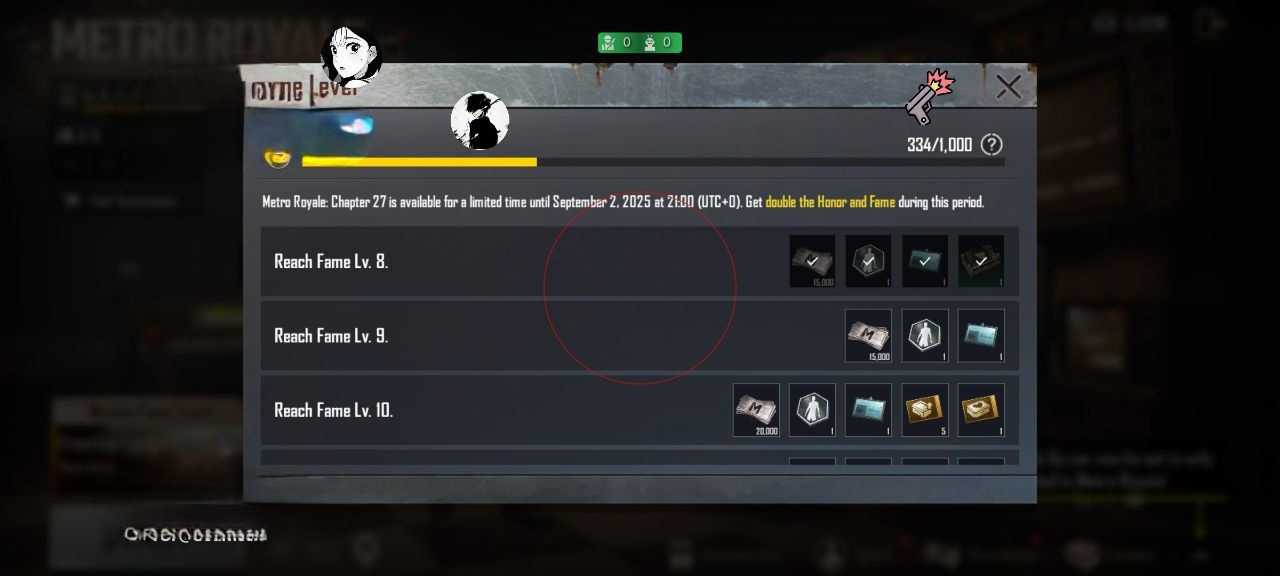Tap the 20,000 Metro cash reward for Lv. 10
The width and height of the screenshot is (1280, 576).
tap(756, 410)
